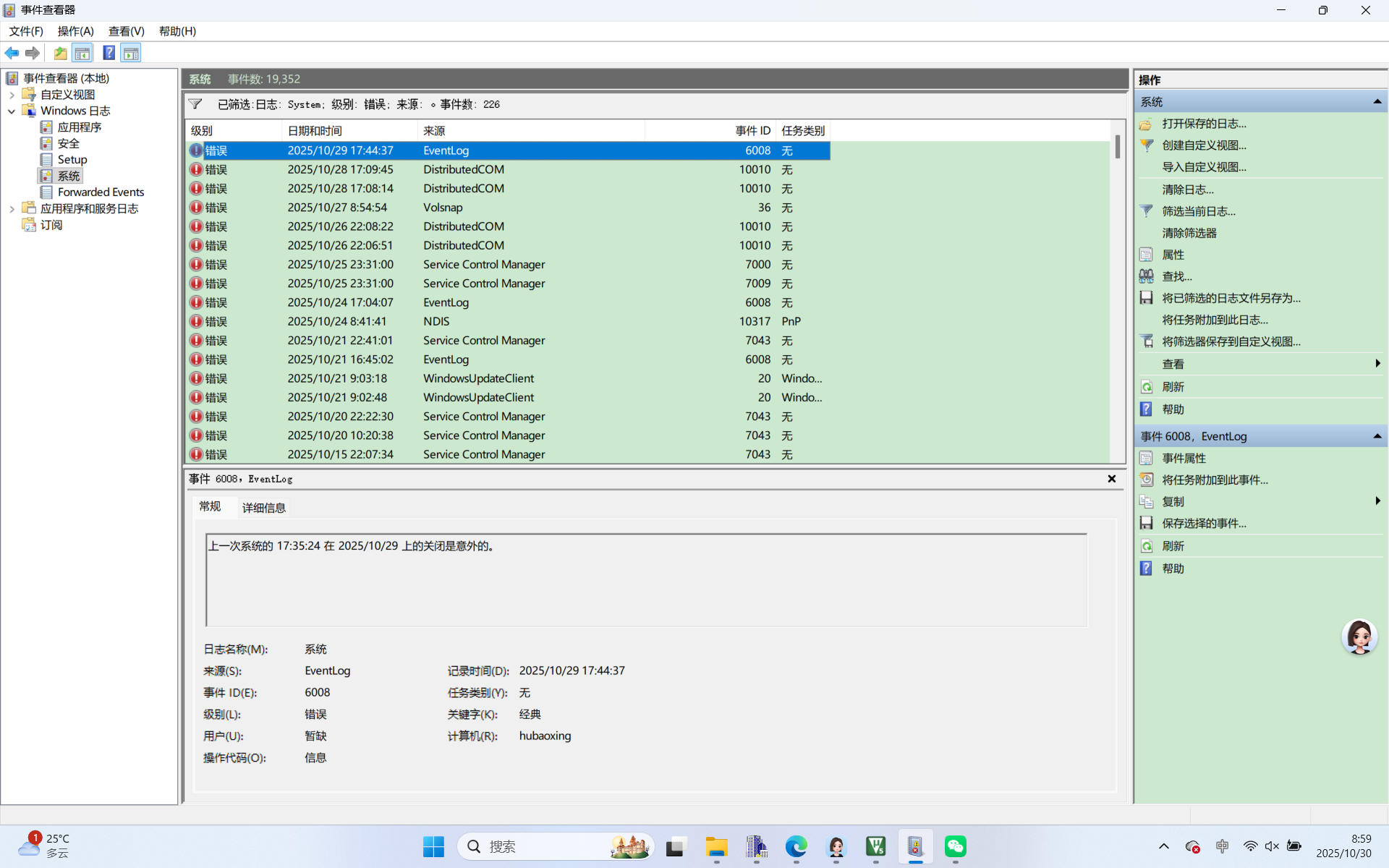Image resolution: width=1389 pixels, height=868 pixels.
Task: Open the 操作(A) menu
Action: click(75, 31)
